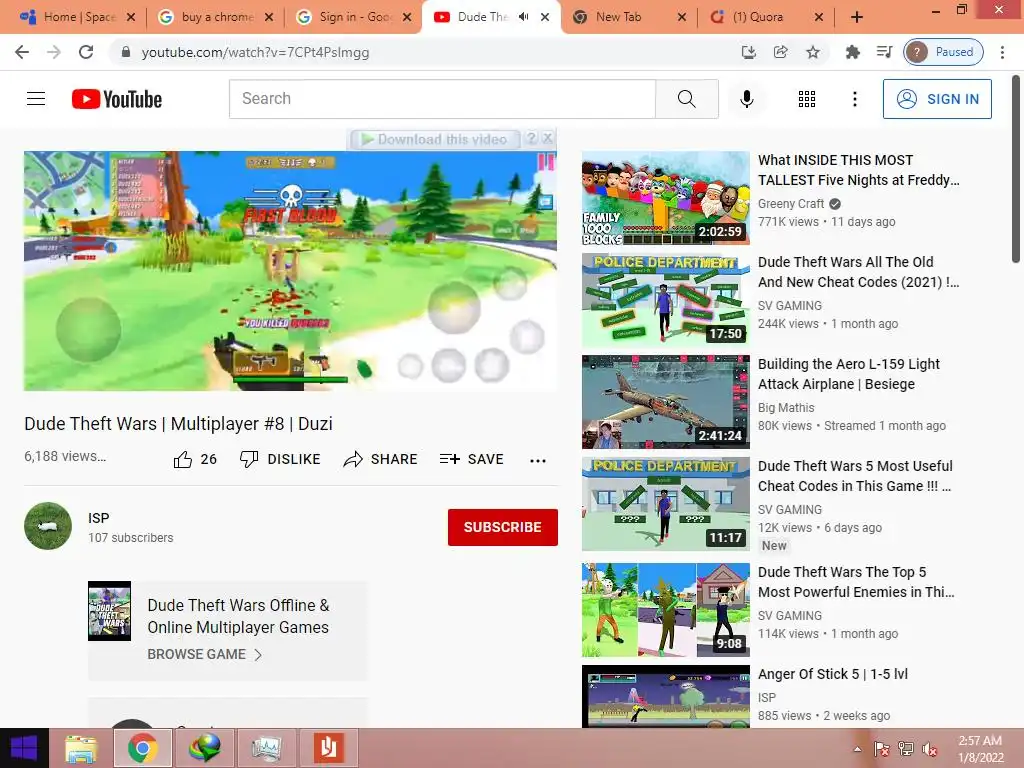Click the address bar URL
The height and width of the screenshot is (768, 1024).
tap(255, 52)
